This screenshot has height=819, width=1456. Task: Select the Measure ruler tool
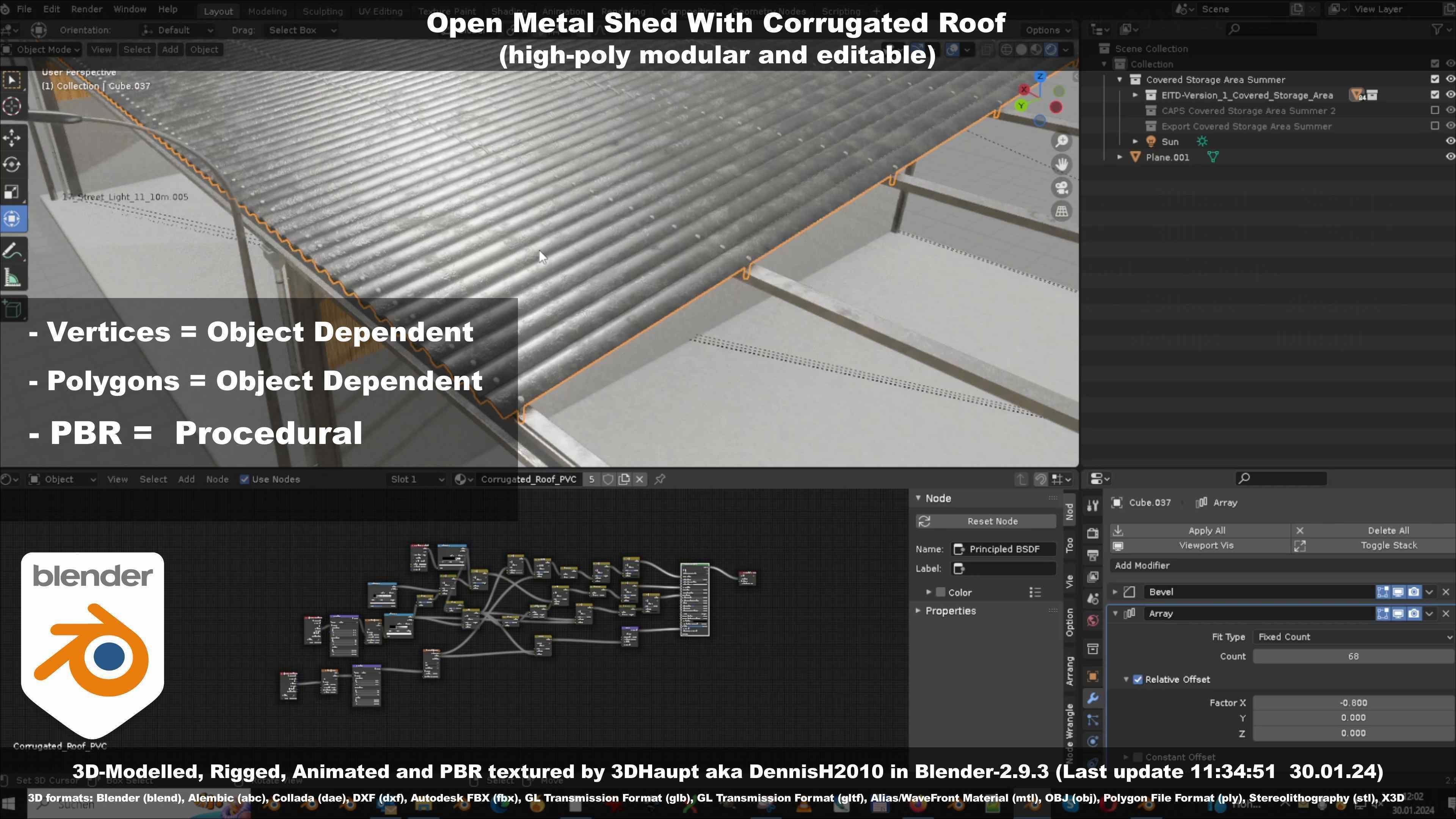click(x=13, y=278)
